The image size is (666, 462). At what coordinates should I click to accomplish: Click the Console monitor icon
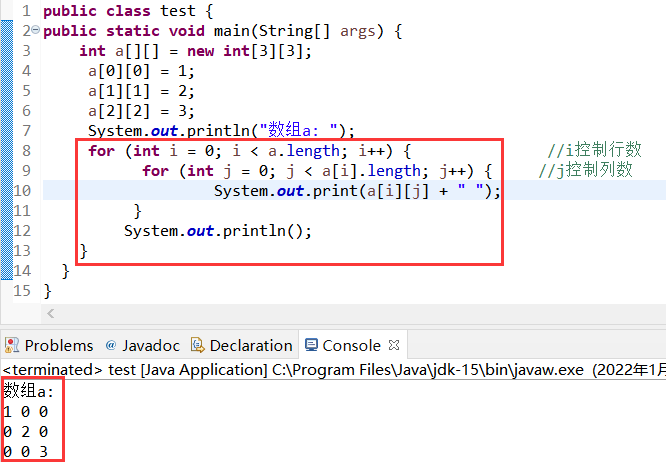[x=311, y=345]
